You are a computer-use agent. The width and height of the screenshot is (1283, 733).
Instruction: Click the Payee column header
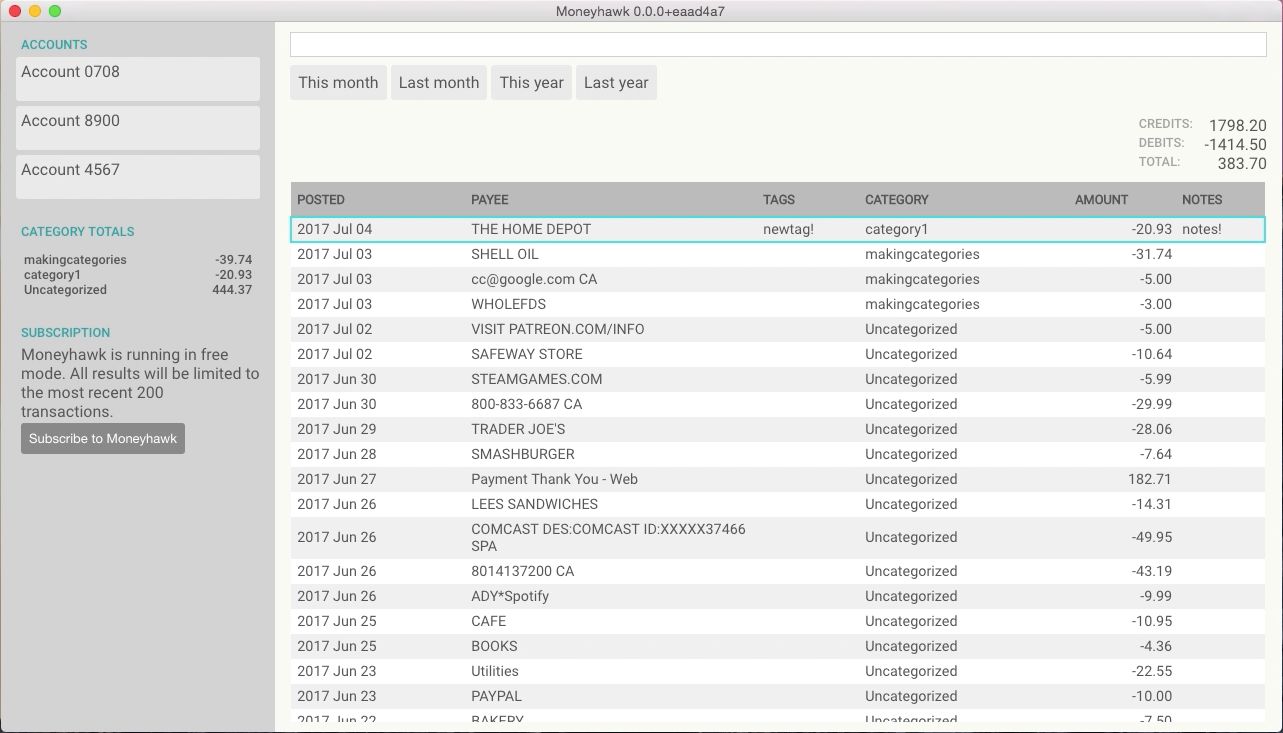[490, 200]
